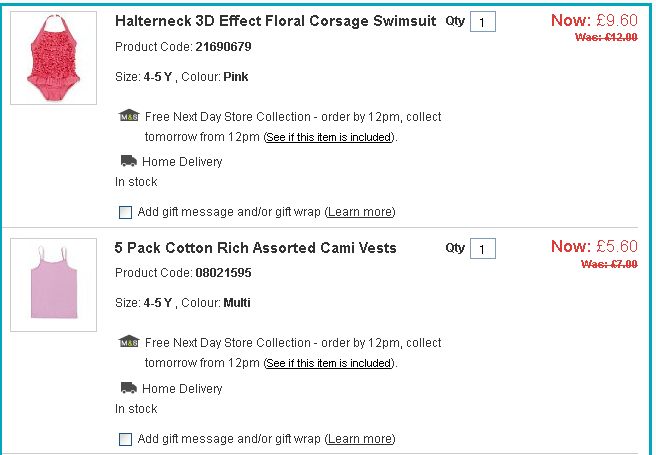
Task: Click the home delivery truck icon for cami vests
Action: coord(128,388)
